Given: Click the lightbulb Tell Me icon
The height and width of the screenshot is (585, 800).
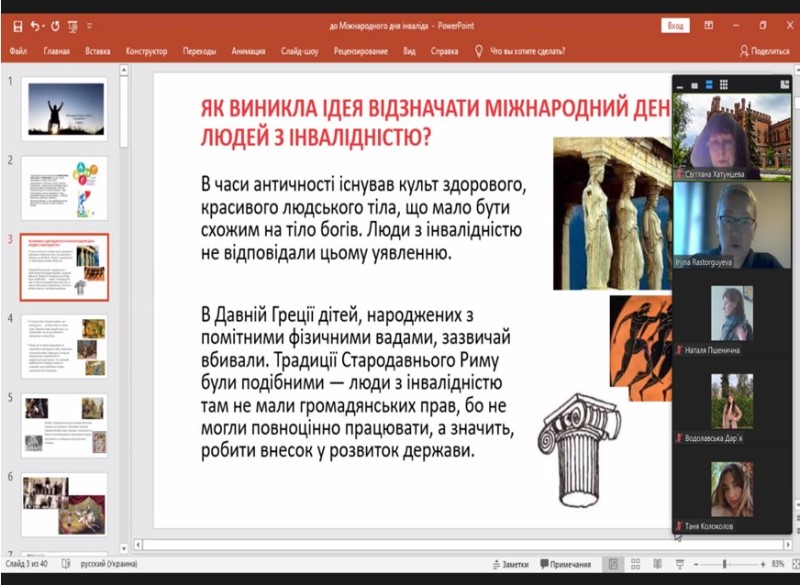Looking at the screenshot, I should click(x=479, y=51).
